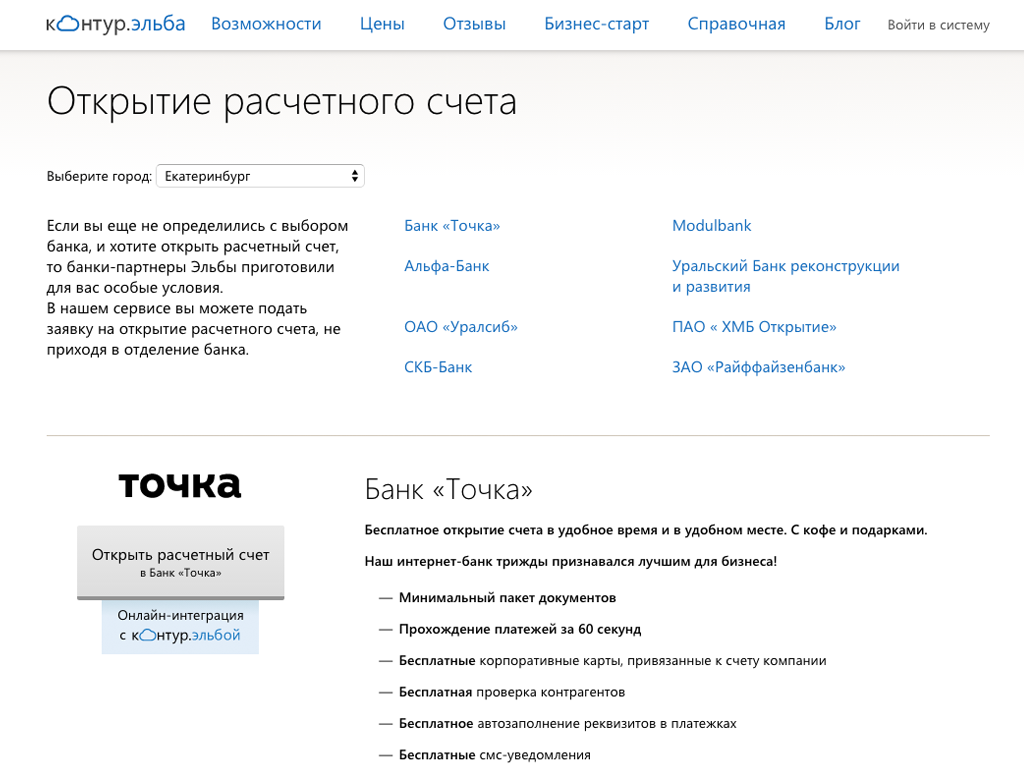Open Уральский Банк реконструкции и развития link

(x=786, y=276)
